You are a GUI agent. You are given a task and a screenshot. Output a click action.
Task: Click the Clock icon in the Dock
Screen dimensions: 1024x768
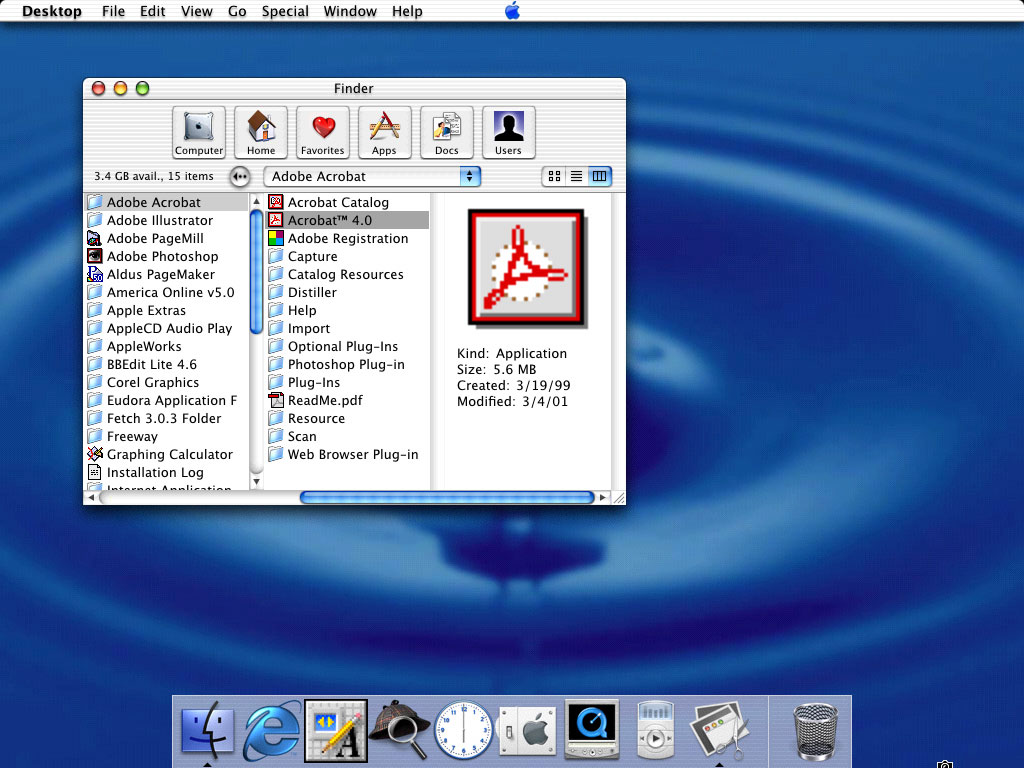coord(464,730)
